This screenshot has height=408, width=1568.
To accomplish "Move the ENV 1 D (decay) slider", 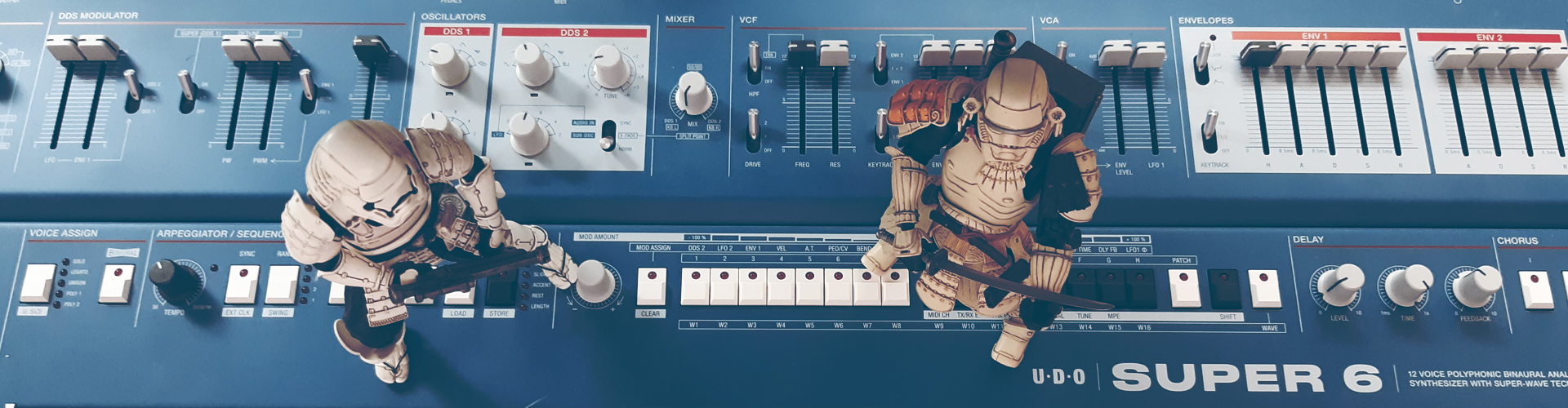I will (1324, 55).
